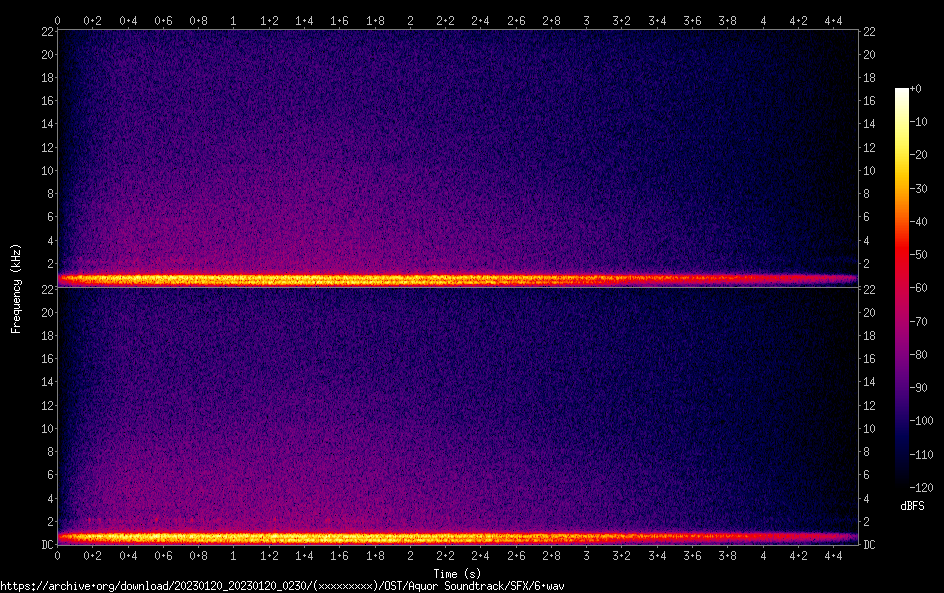This screenshot has height=593, width=944.
Task: Click the DC label on bottom-right axis
Action: click(870, 545)
